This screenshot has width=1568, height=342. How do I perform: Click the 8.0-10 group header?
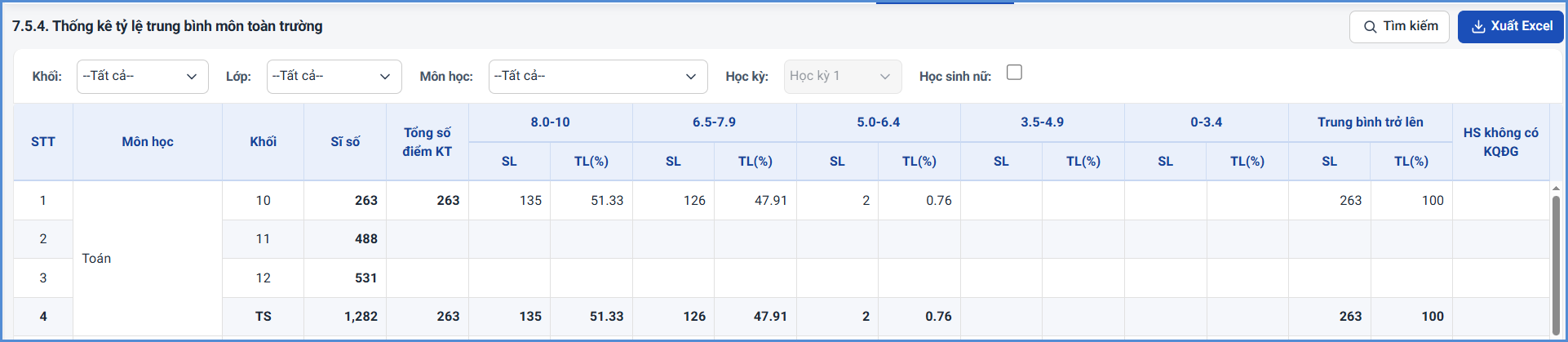(551, 122)
